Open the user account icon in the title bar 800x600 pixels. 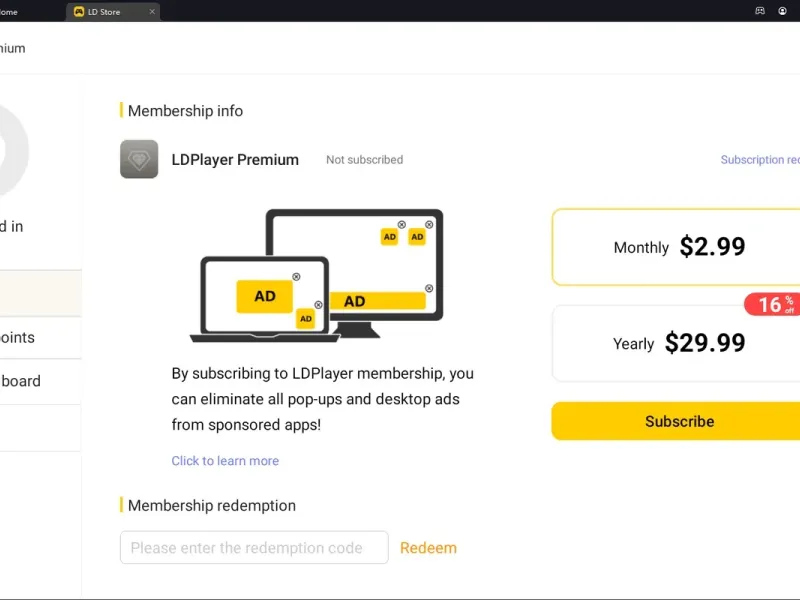(x=783, y=11)
